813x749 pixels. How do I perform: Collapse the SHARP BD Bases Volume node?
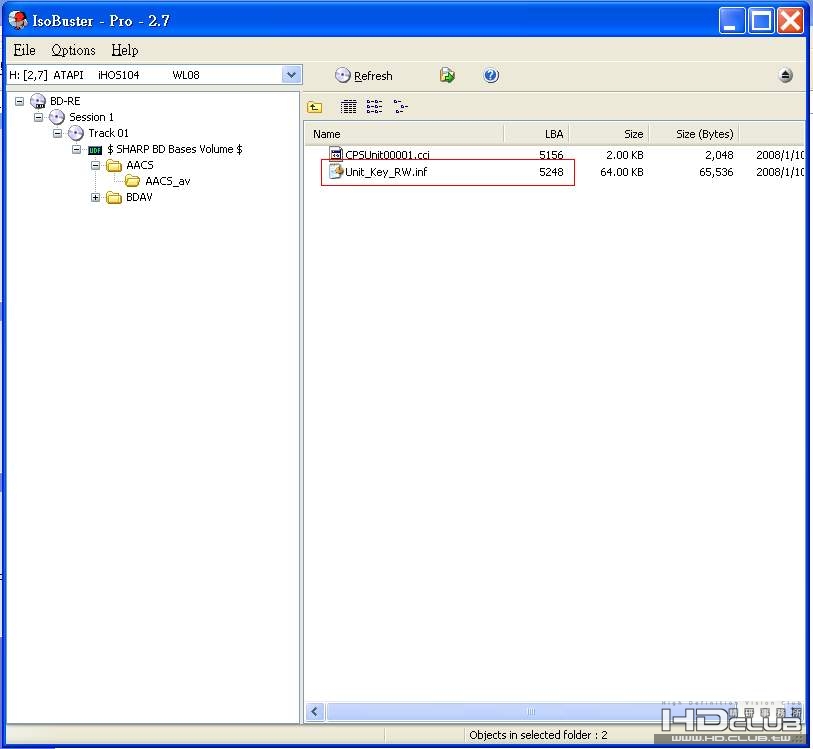(x=76, y=149)
